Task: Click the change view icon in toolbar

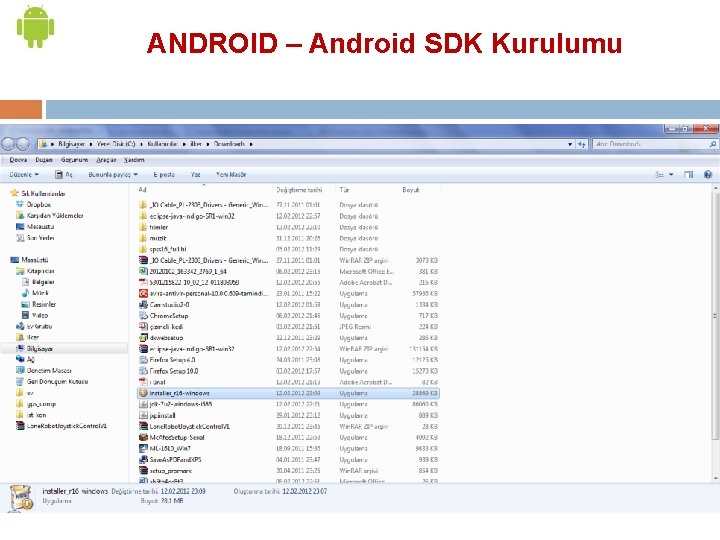Action: tap(659, 174)
